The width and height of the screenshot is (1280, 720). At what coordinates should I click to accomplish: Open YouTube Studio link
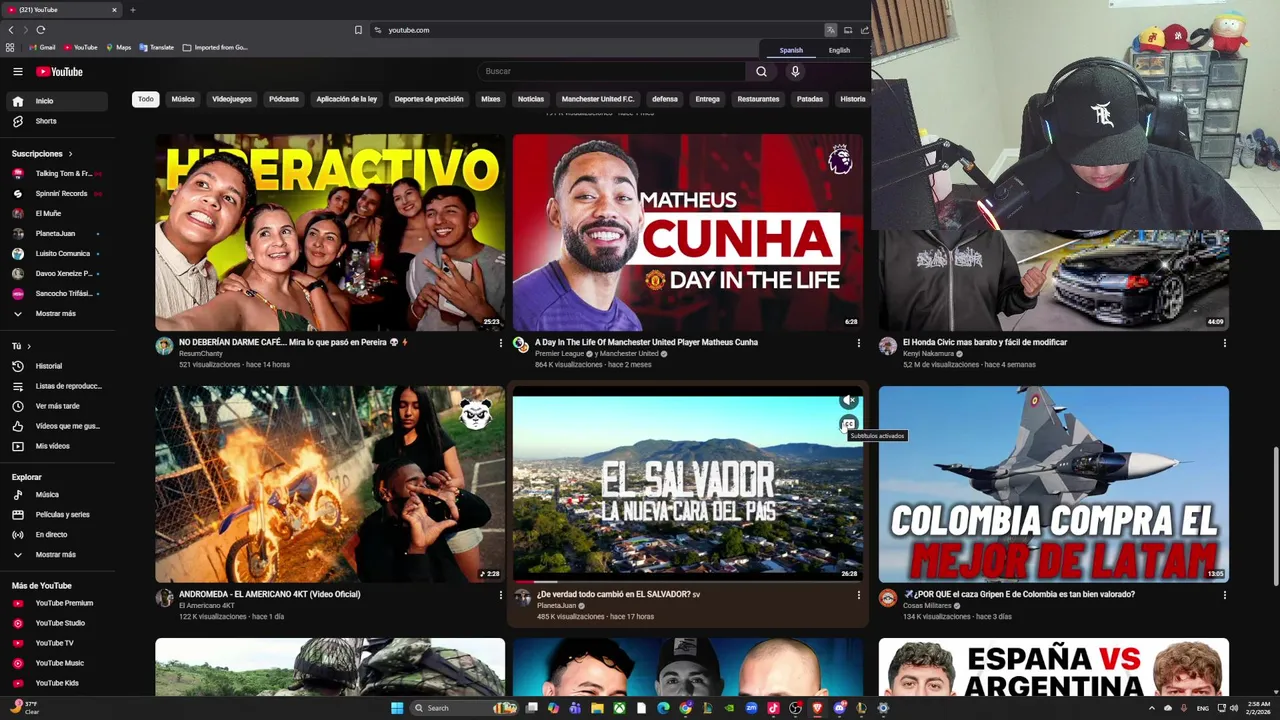58,623
